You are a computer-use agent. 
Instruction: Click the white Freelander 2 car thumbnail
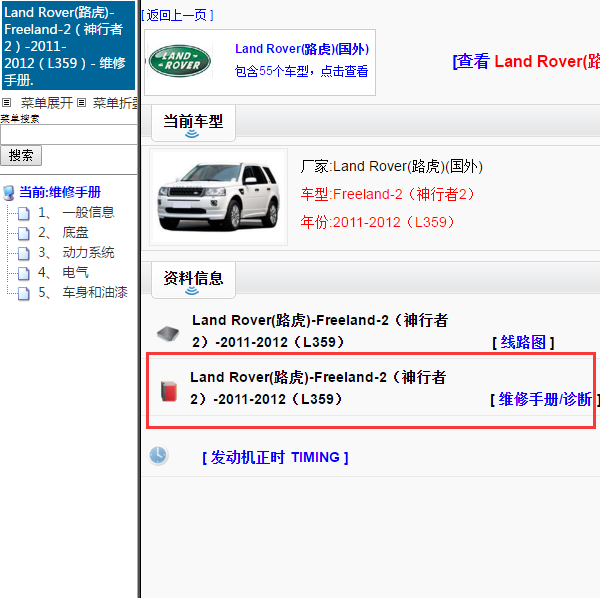[x=218, y=197]
